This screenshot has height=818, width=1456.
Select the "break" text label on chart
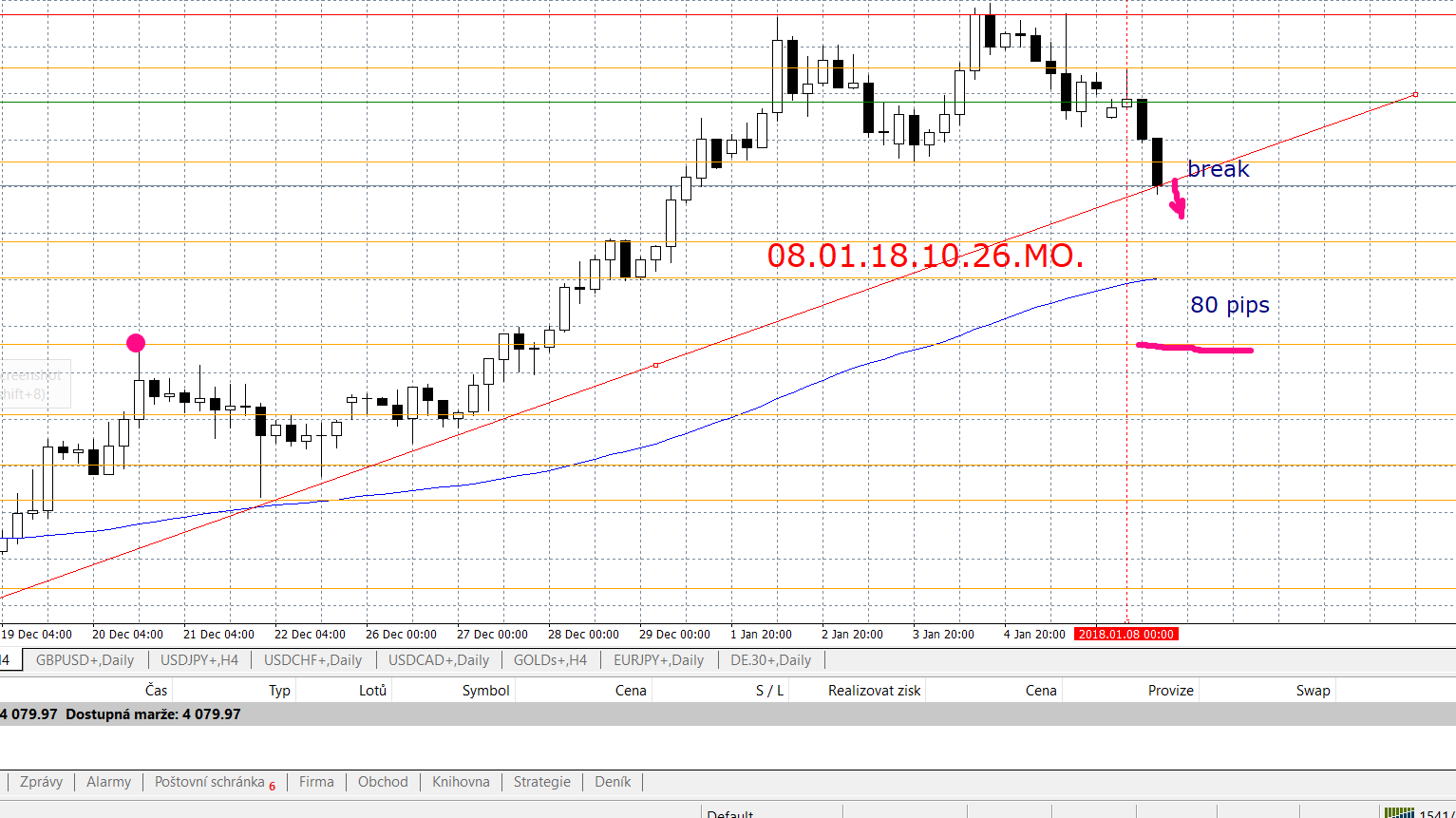1219,169
